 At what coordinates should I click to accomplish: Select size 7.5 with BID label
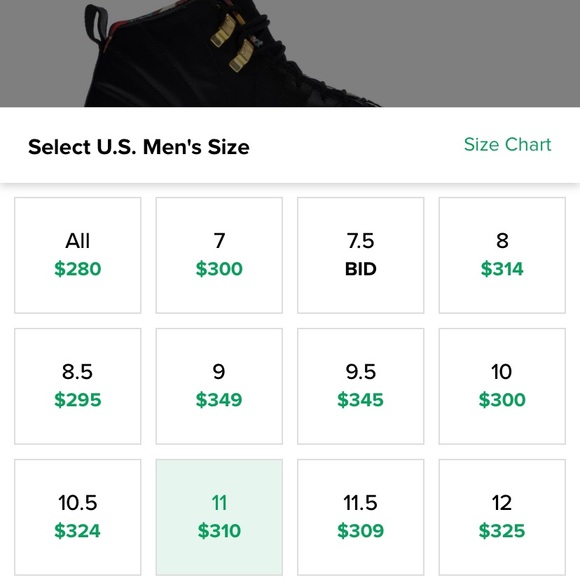coord(361,255)
